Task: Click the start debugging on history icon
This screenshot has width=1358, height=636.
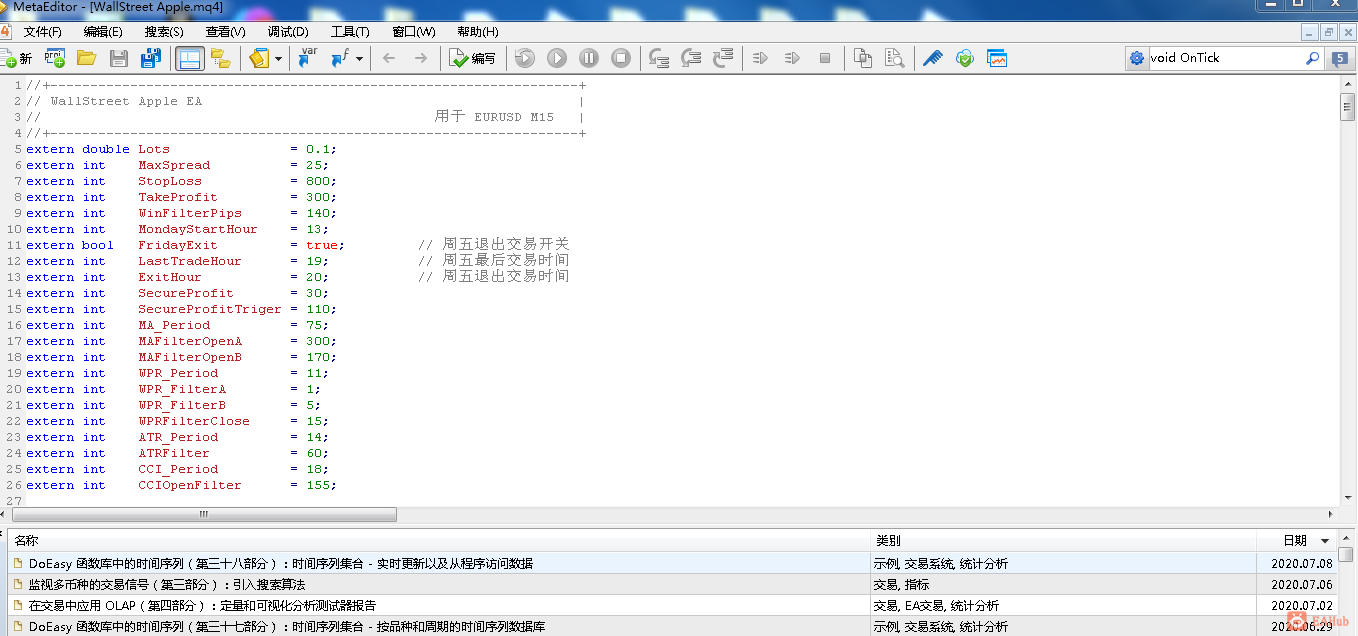Action: (525, 58)
